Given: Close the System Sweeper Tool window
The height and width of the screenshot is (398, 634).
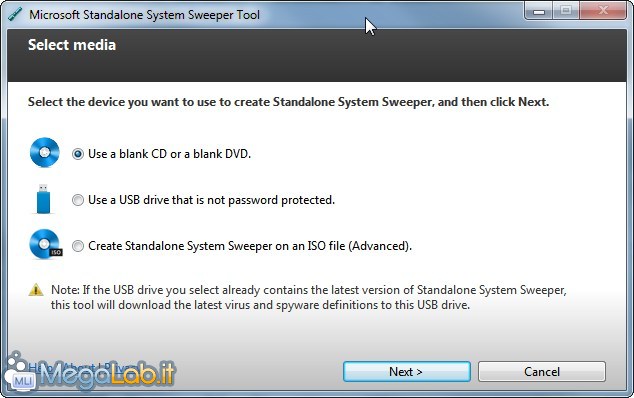Looking at the screenshot, I should (603, 11).
